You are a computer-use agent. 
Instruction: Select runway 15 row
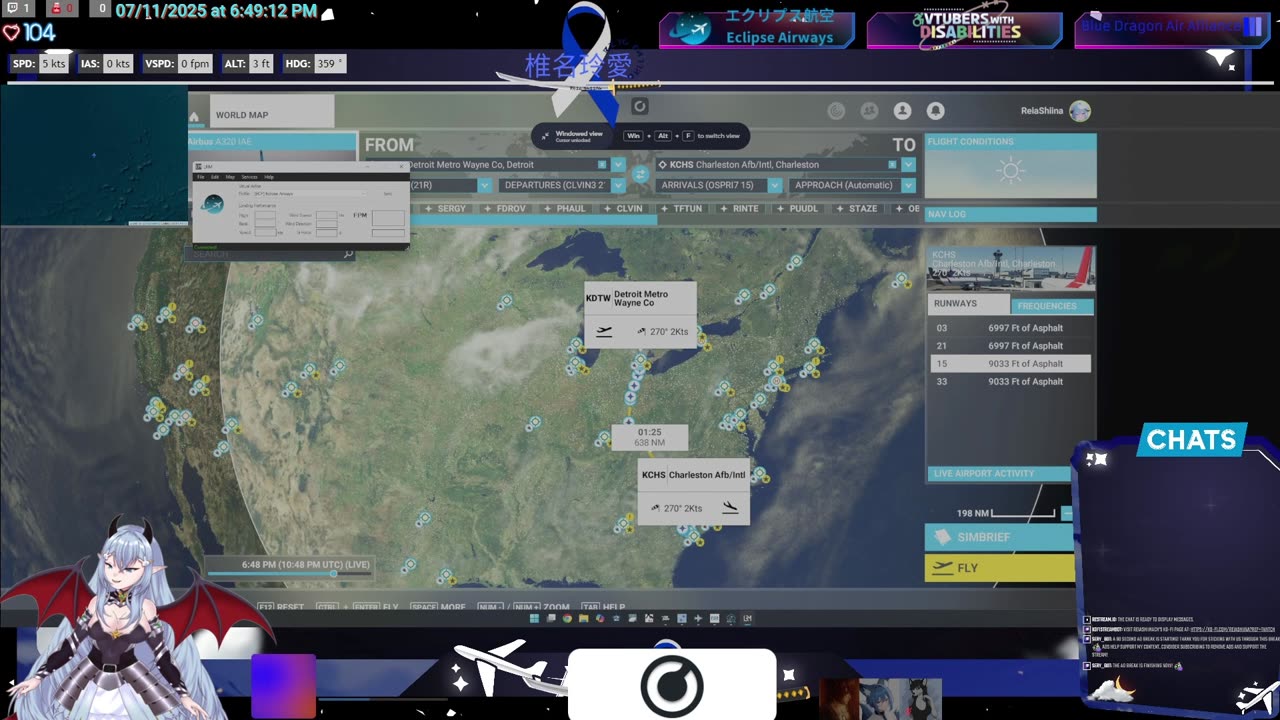[1010, 364]
